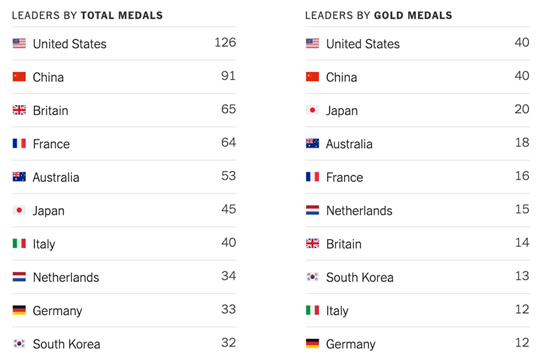Click South Korea's flag in gold medals list

[x=312, y=277]
